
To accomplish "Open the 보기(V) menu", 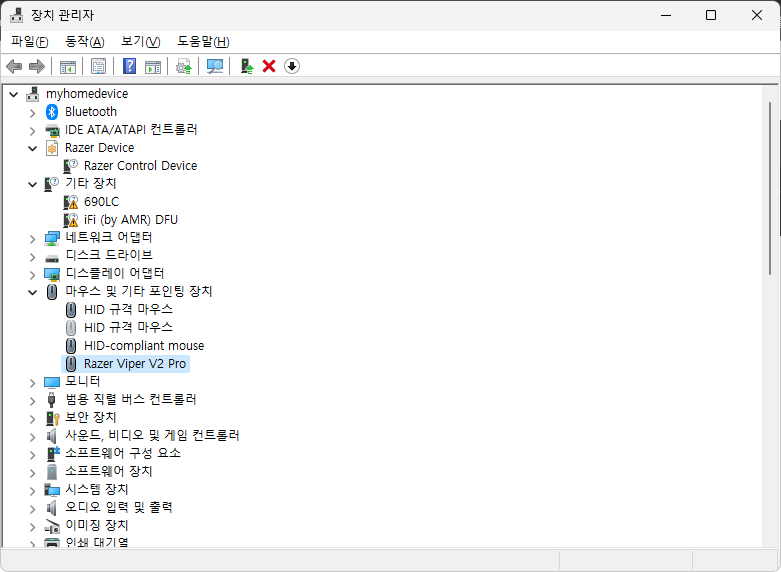I will coord(140,42).
